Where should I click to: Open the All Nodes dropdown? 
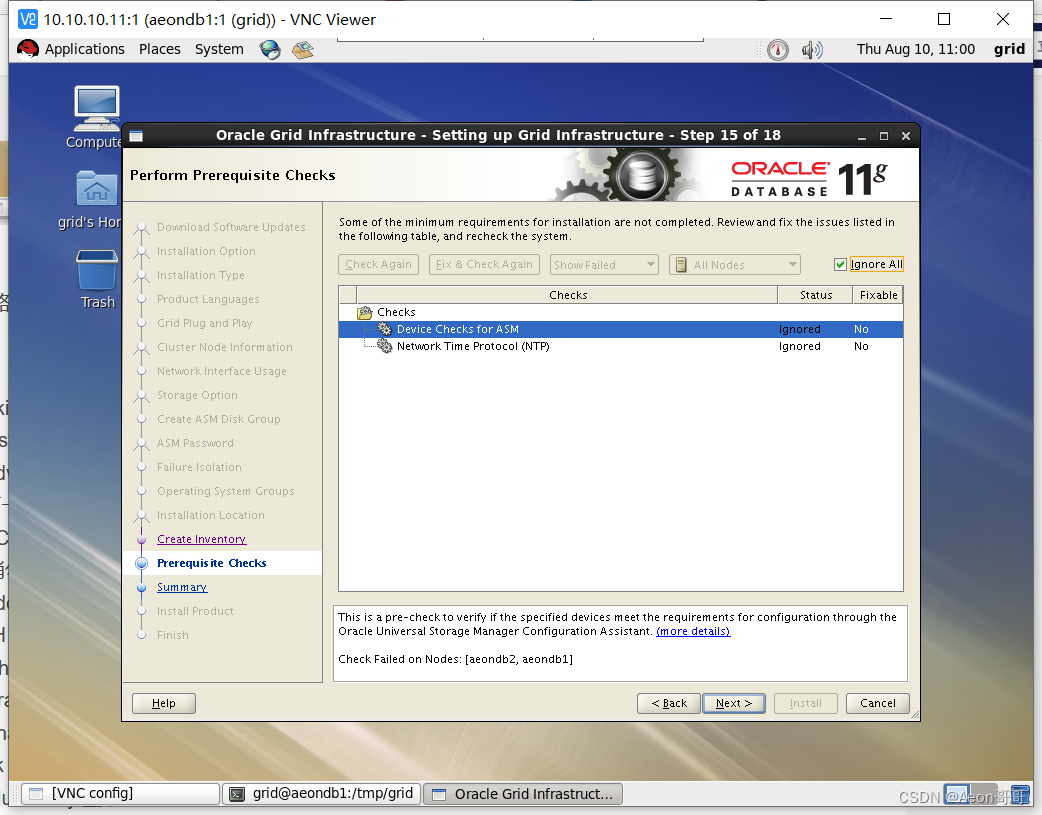point(734,264)
